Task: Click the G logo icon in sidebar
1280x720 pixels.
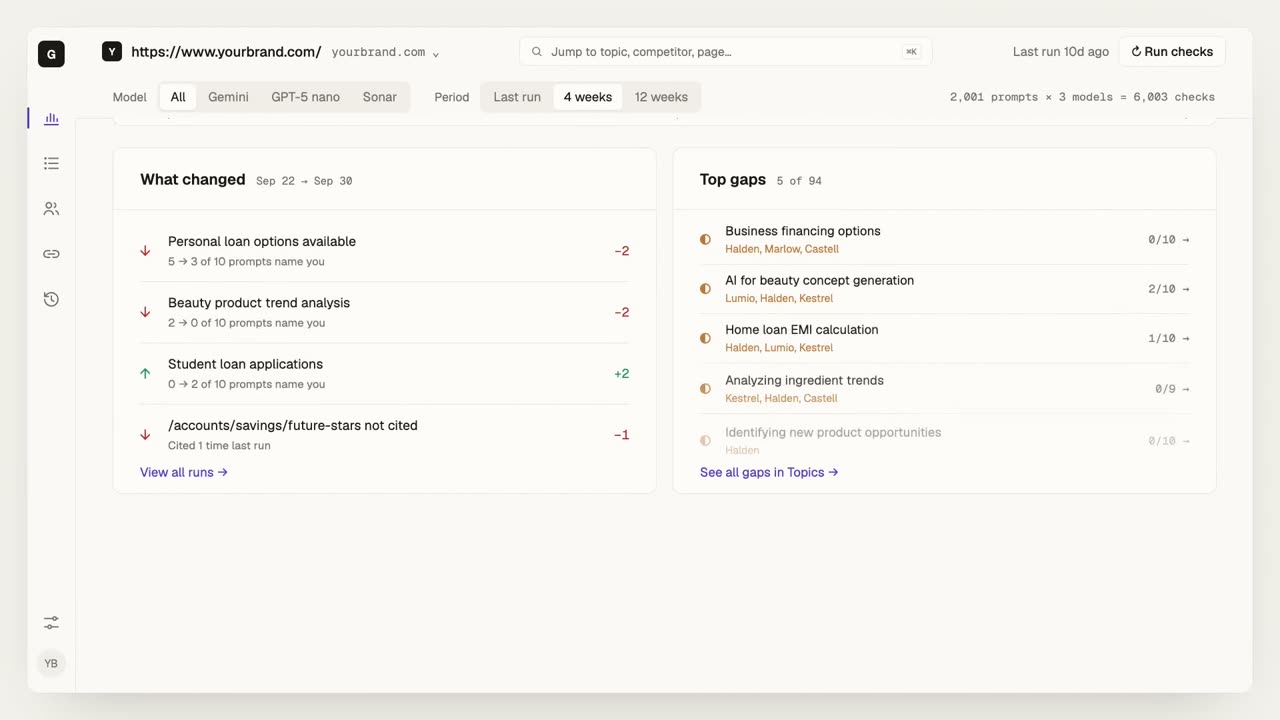Action: (51, 54)
